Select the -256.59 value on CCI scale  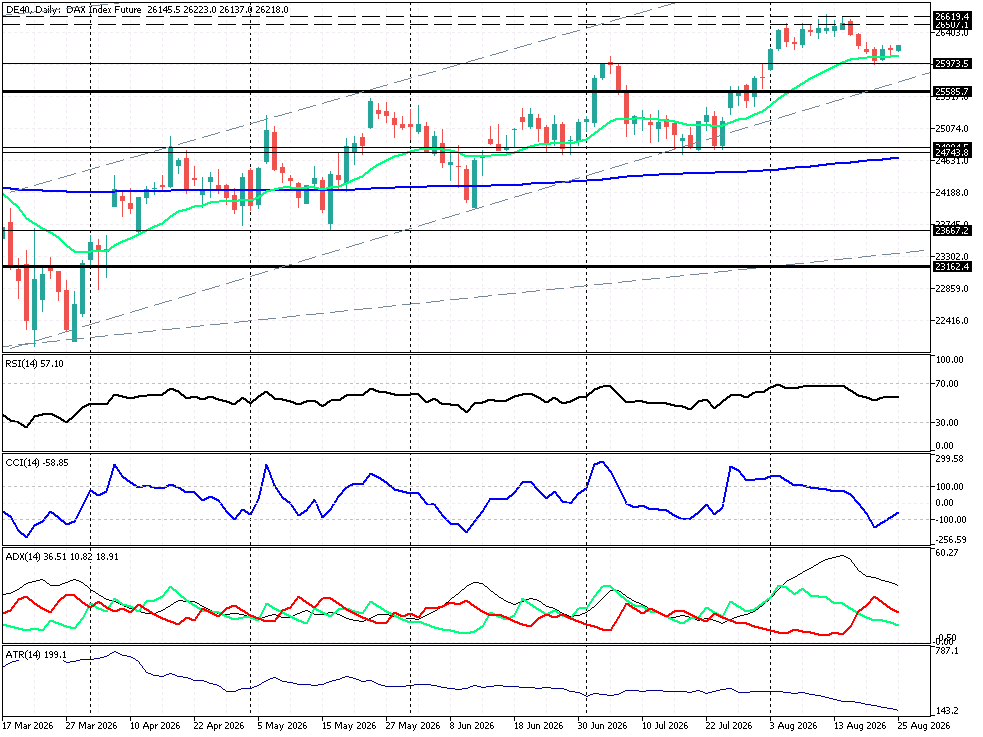point(951,540)
